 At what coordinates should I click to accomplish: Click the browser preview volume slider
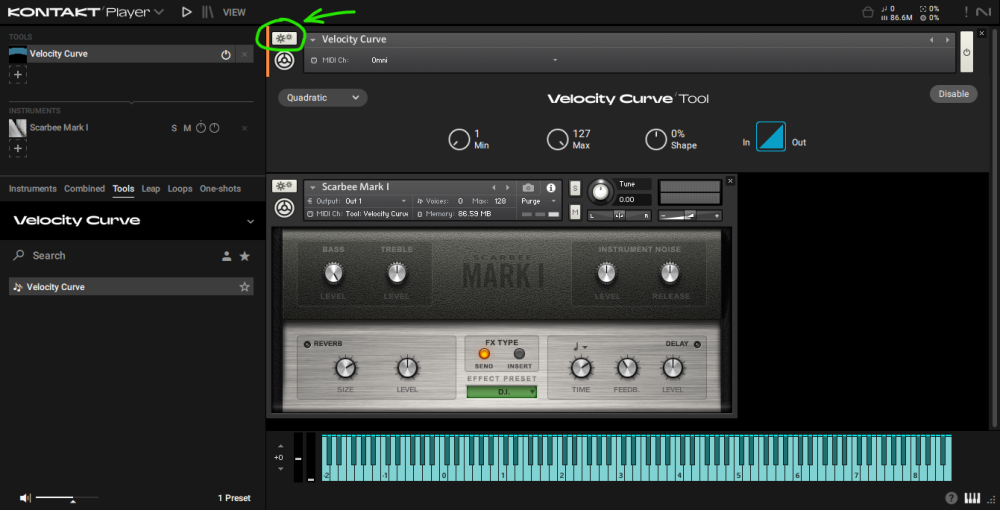point(67,498)
